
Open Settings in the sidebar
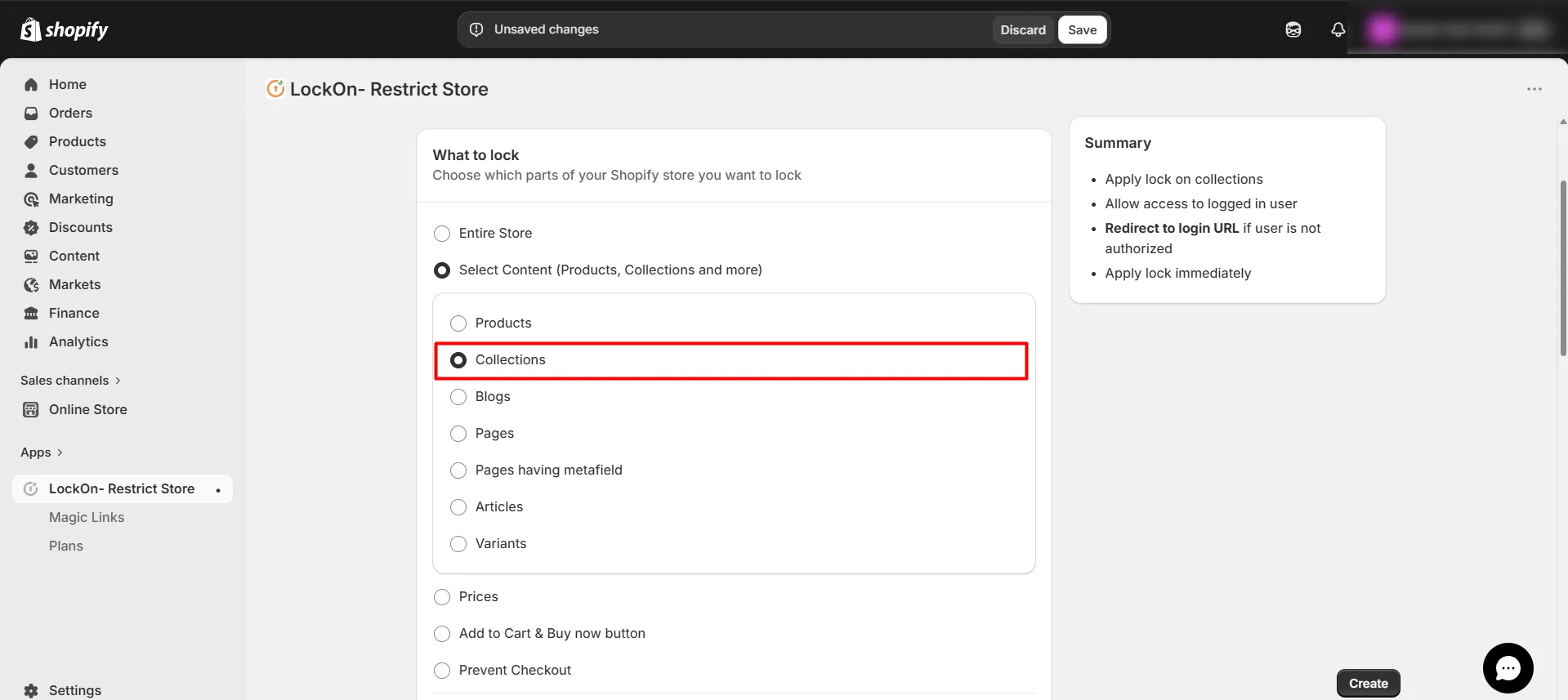tap(75, 690)
